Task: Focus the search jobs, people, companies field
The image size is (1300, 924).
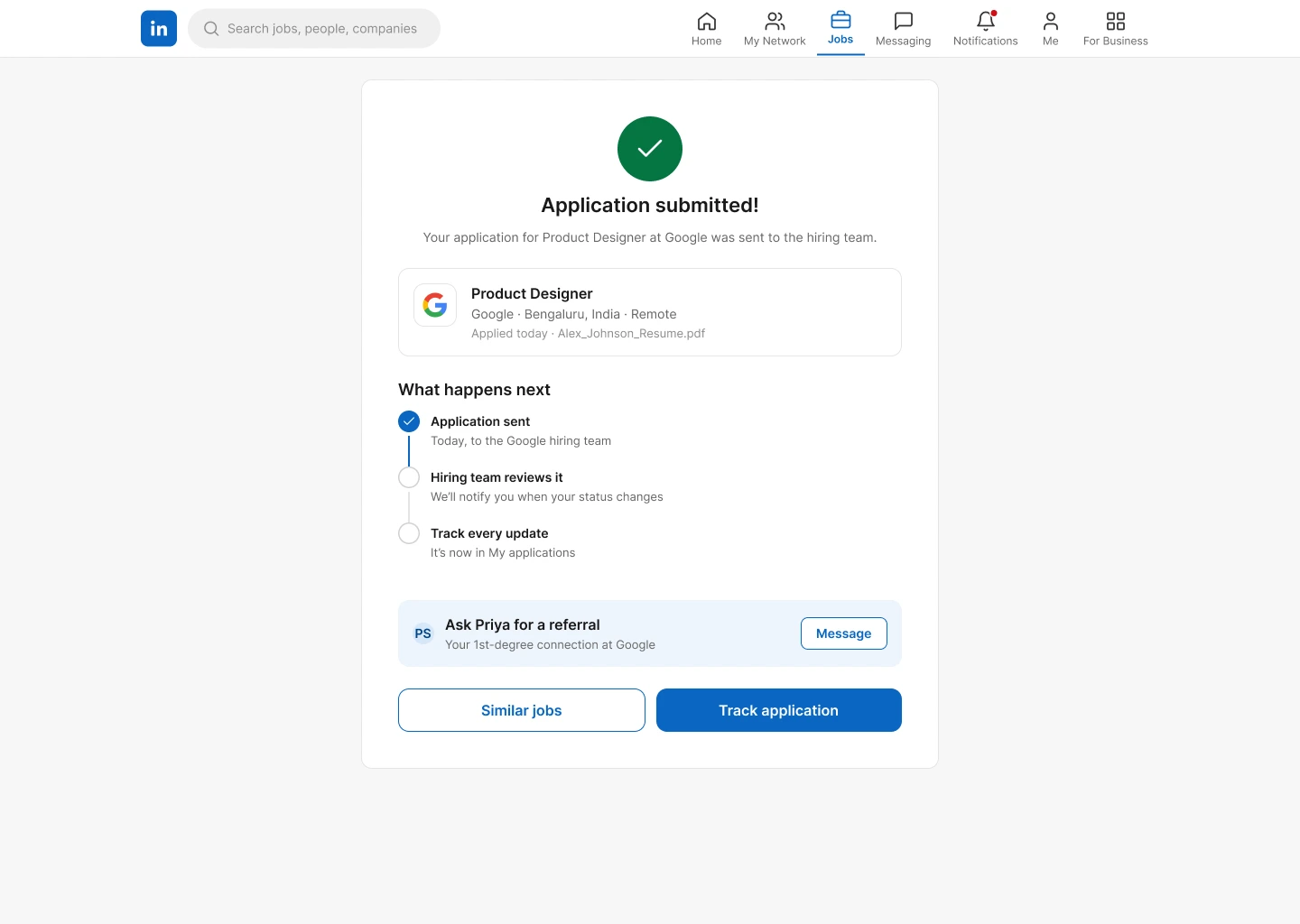Action: 314,29
